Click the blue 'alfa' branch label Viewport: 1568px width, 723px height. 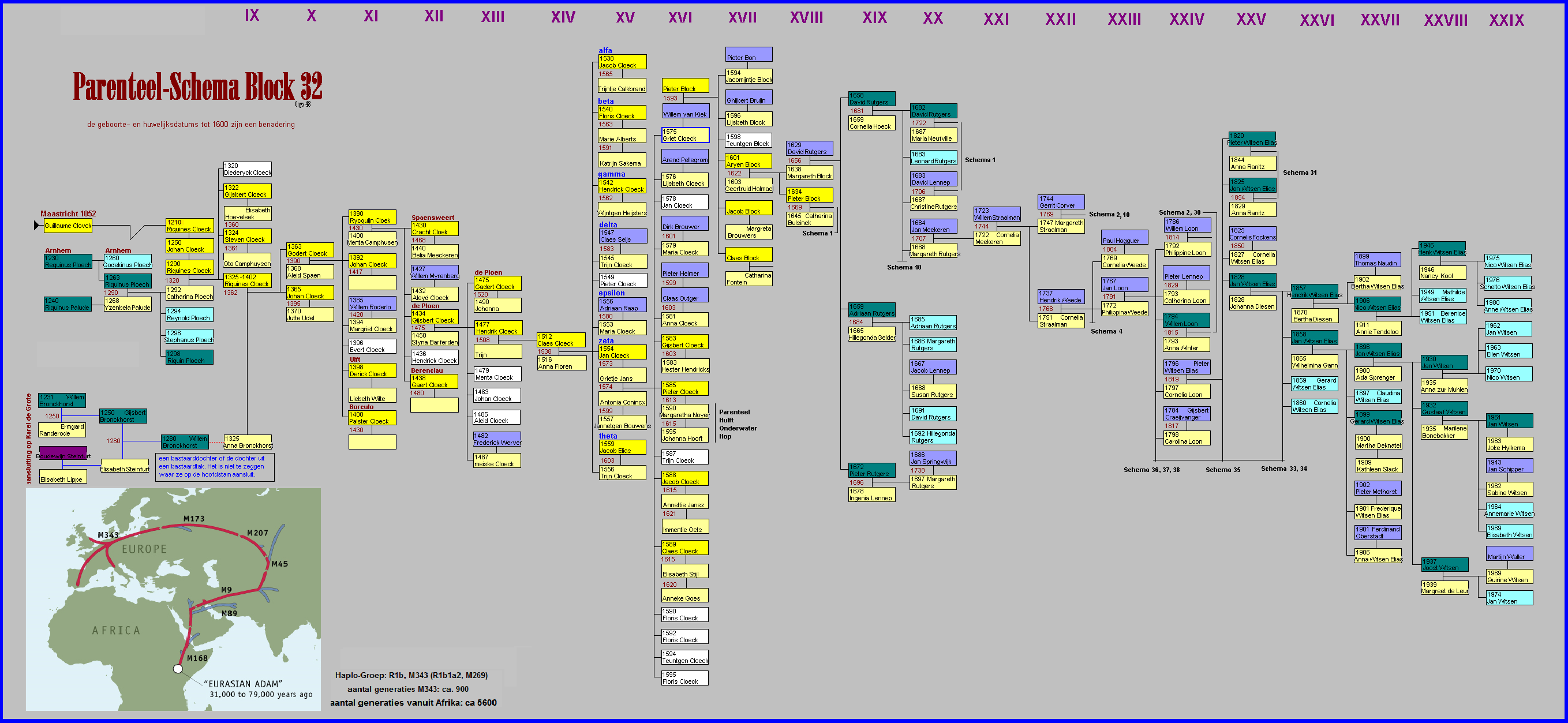(605, 51)
